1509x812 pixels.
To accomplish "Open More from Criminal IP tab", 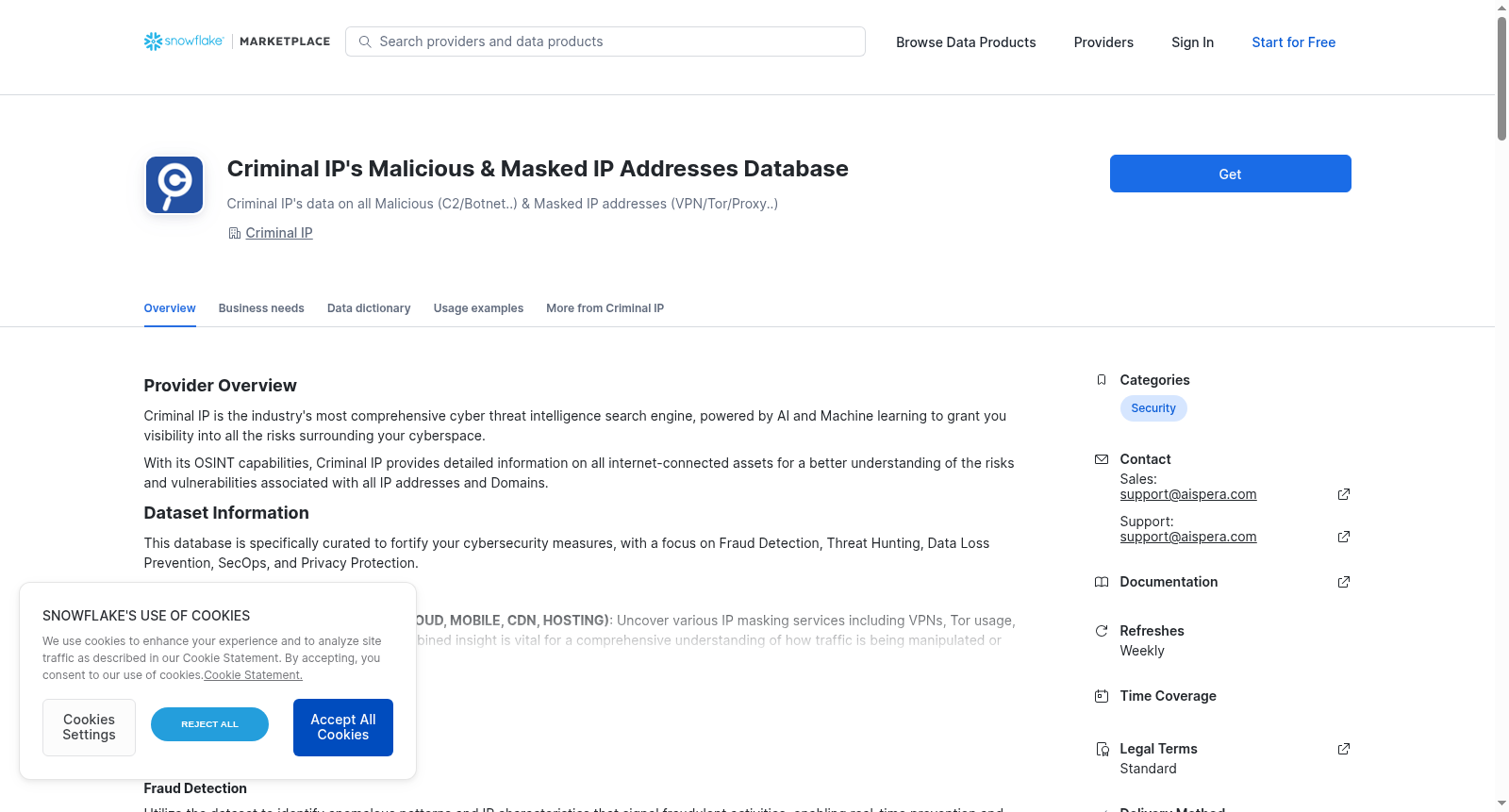I will (605, 308).
